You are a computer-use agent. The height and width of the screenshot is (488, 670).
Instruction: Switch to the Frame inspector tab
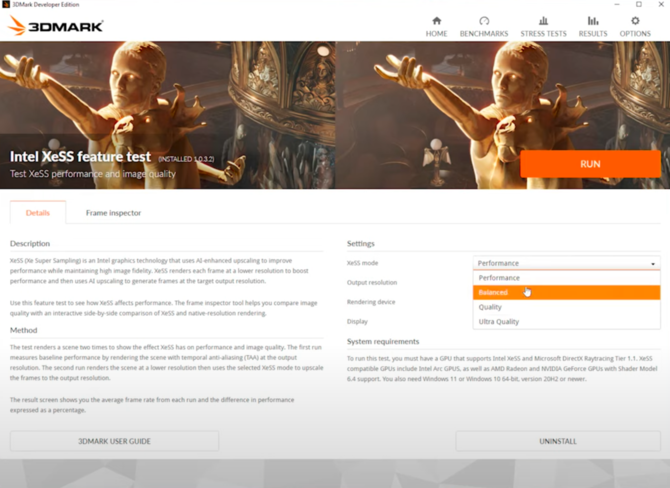click(113, 212)
